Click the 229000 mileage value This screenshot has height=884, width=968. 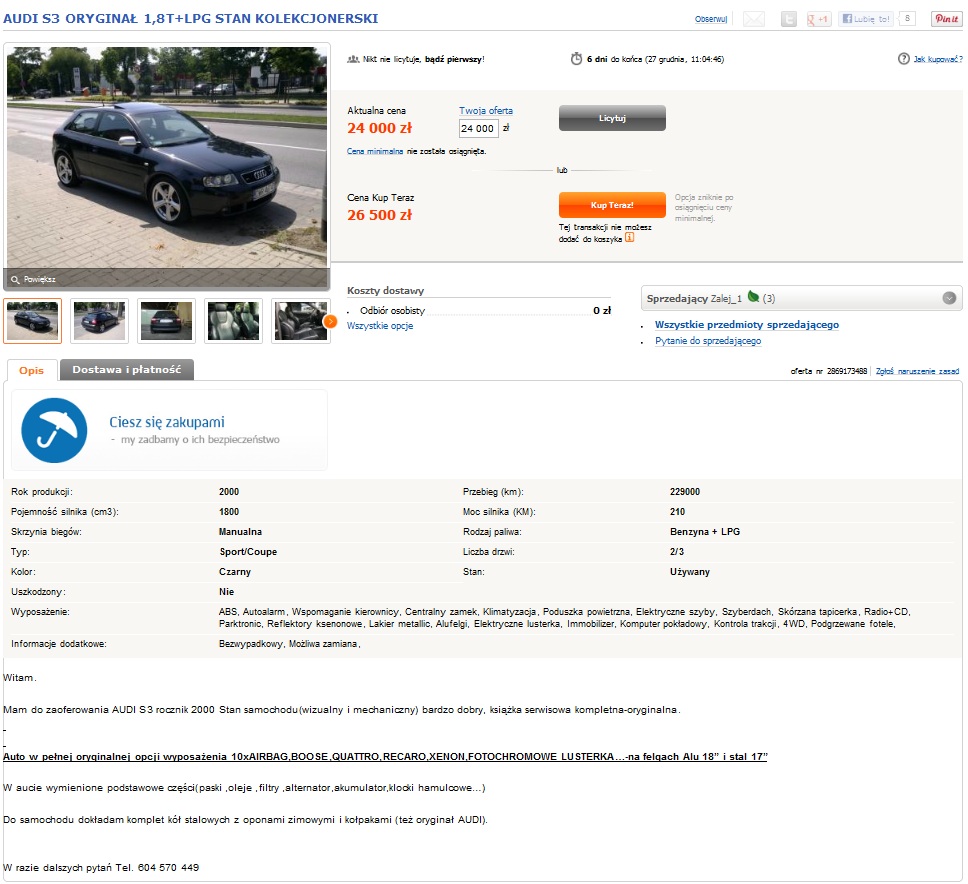point(685,492)
